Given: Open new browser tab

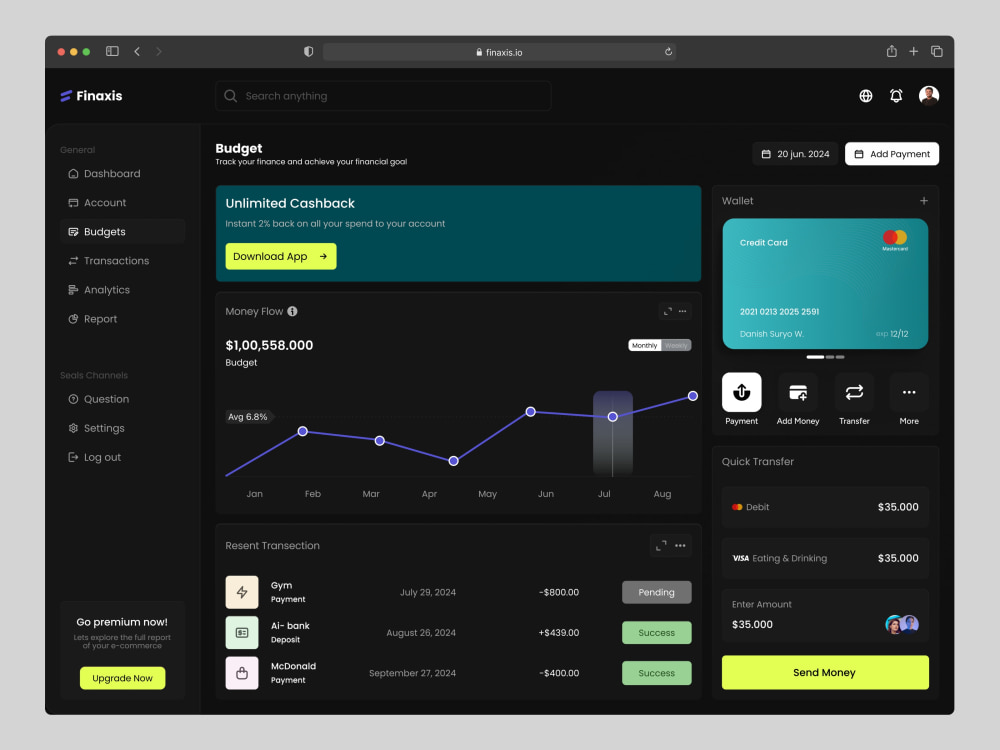Looking at the screenshot, I should pyautogui.click(x=913, y=51).
